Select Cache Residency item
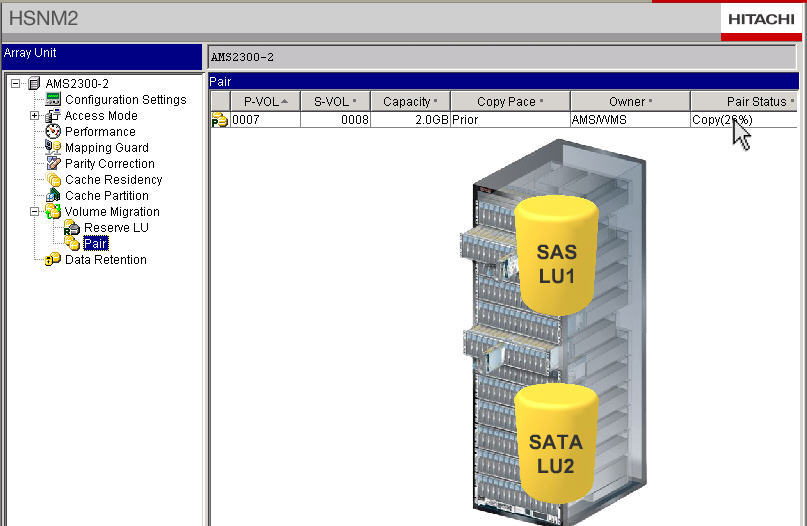 tap(113, 179)
